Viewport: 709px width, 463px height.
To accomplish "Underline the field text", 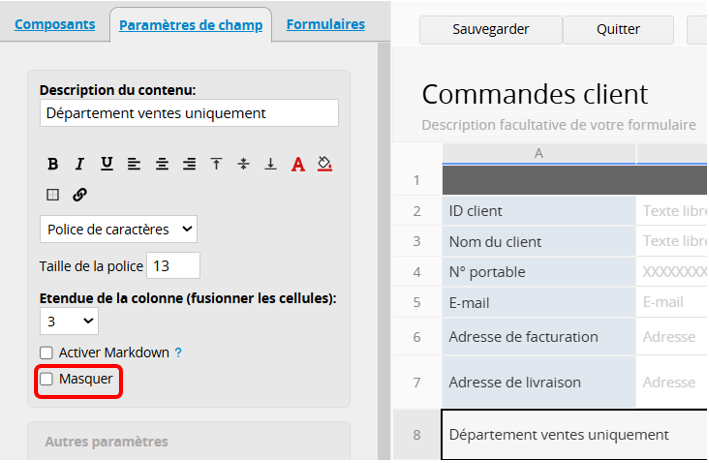I will tap(107, 164).
